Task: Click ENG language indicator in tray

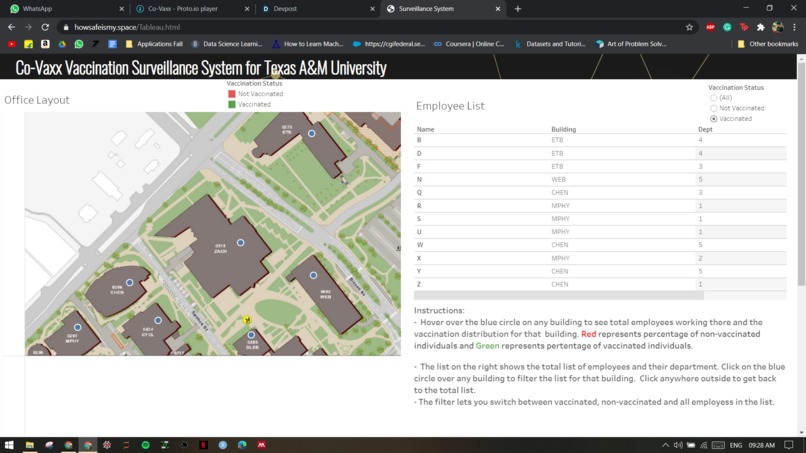Action: coord(736,445)
